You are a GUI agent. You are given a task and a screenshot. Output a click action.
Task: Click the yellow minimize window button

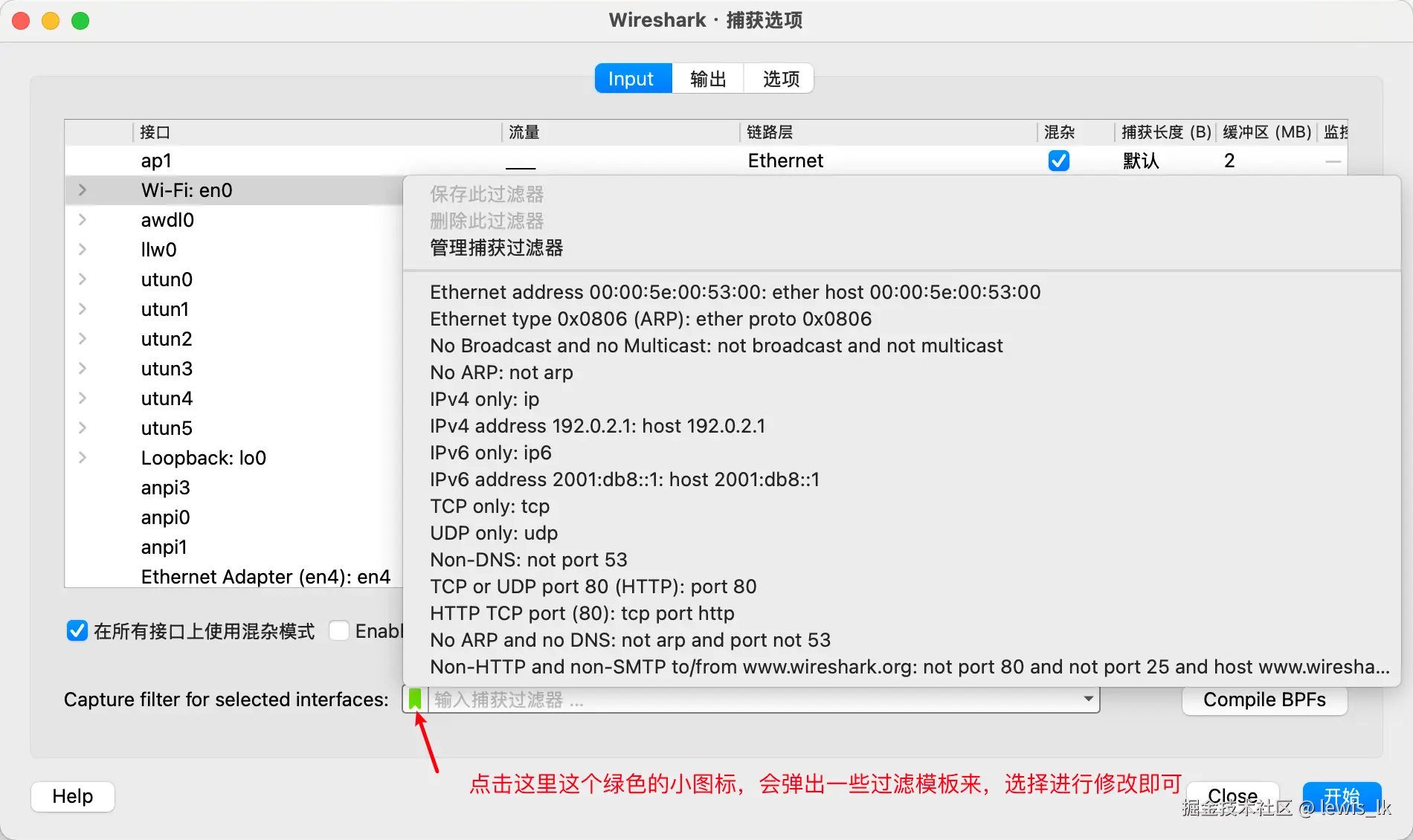pyautogui.click(x=51, y=21)
